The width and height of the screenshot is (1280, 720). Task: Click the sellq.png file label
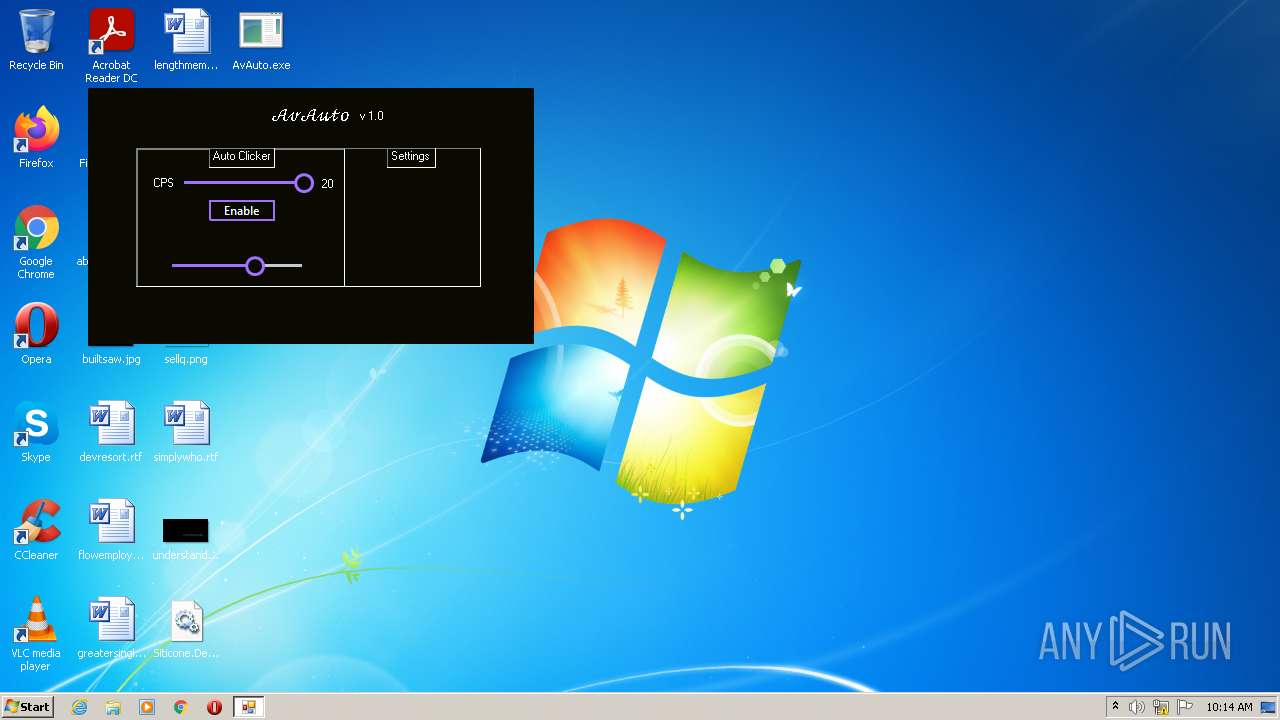pos(186,359)
